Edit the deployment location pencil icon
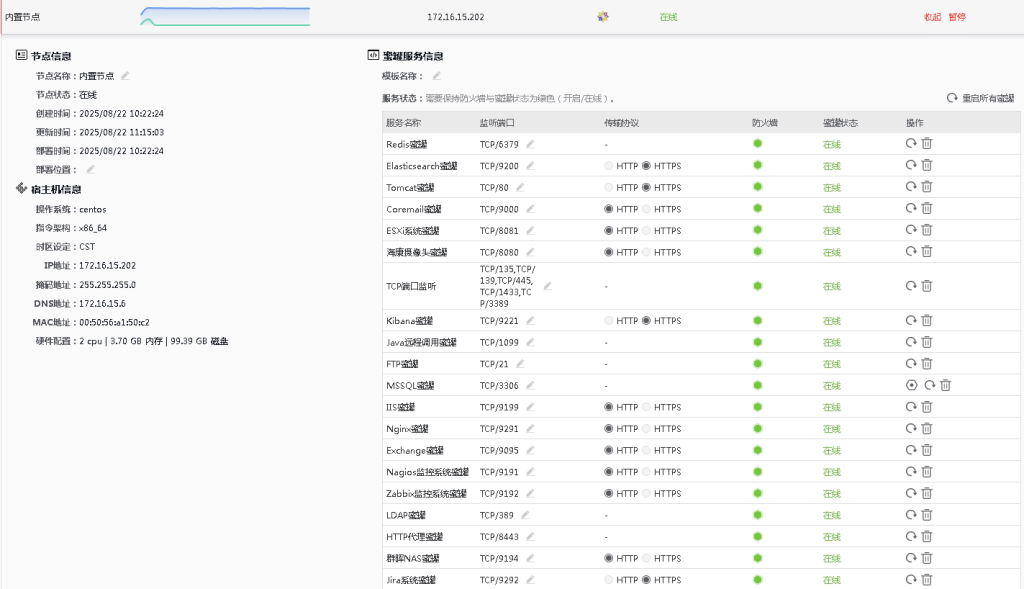1024x589 pixels. pos(90,169)
